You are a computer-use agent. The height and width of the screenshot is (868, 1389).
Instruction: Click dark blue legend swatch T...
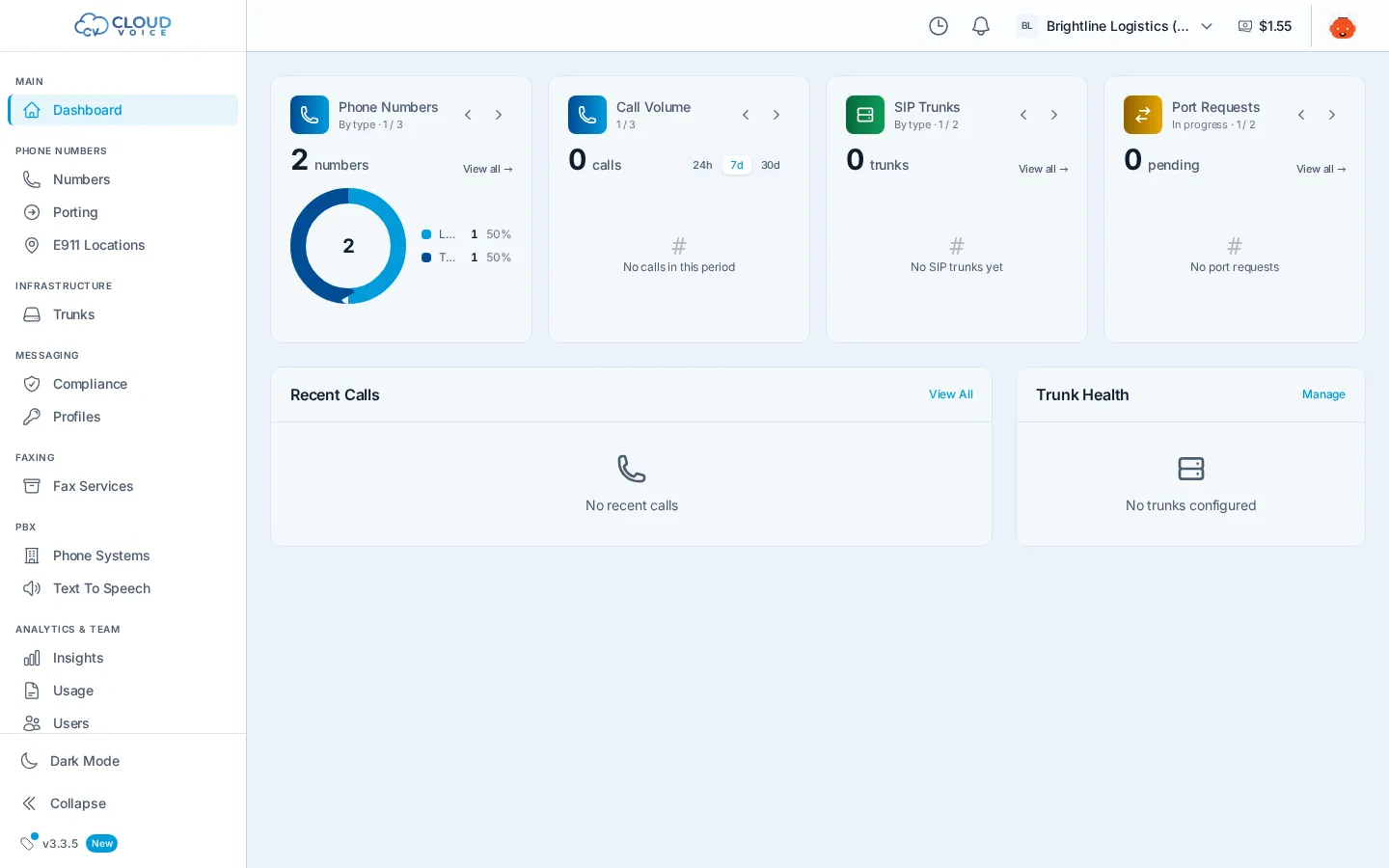[x=426, y=258]
